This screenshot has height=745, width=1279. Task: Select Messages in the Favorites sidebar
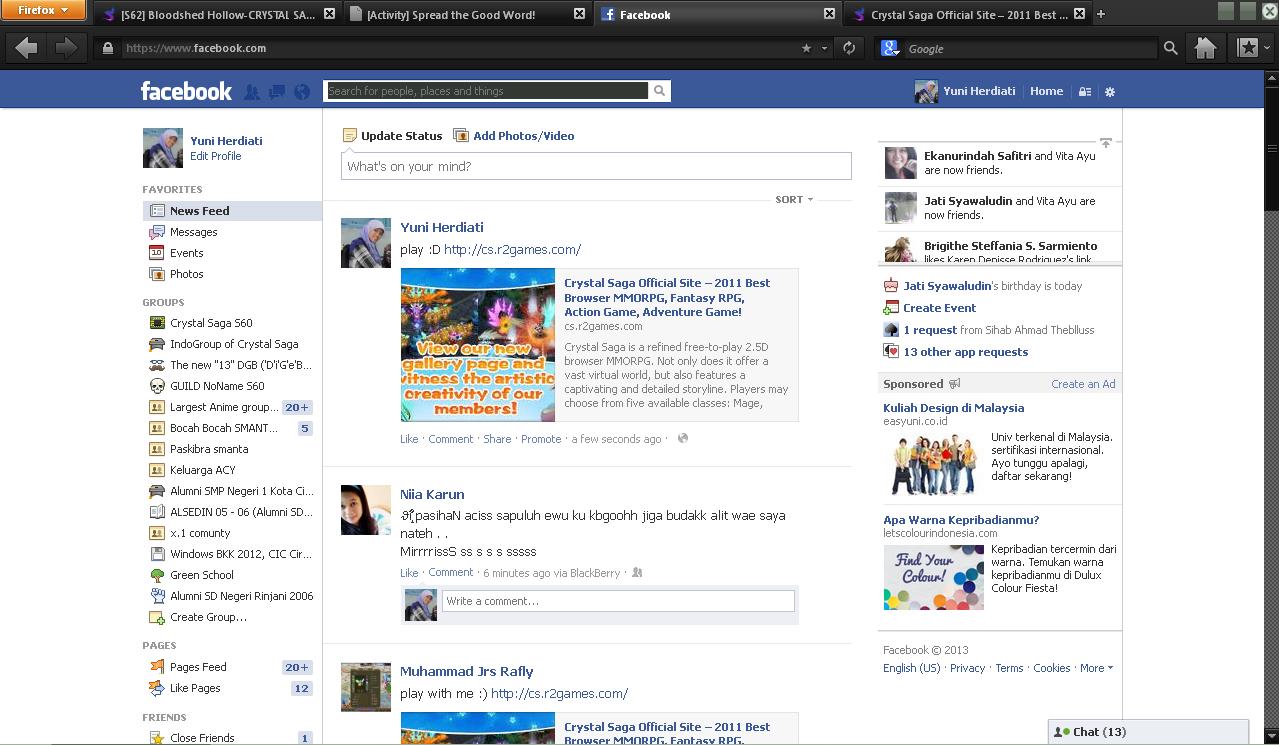pos(193,232)
